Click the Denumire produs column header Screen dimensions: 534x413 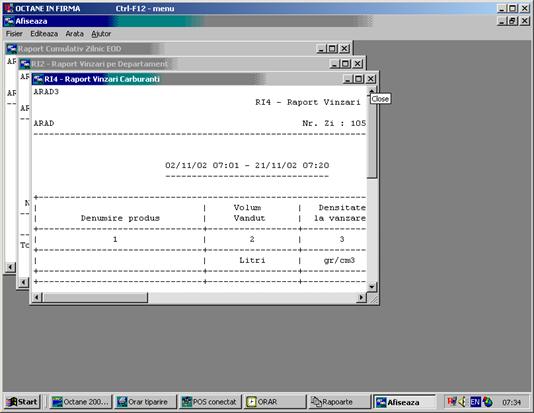(120, 218)
